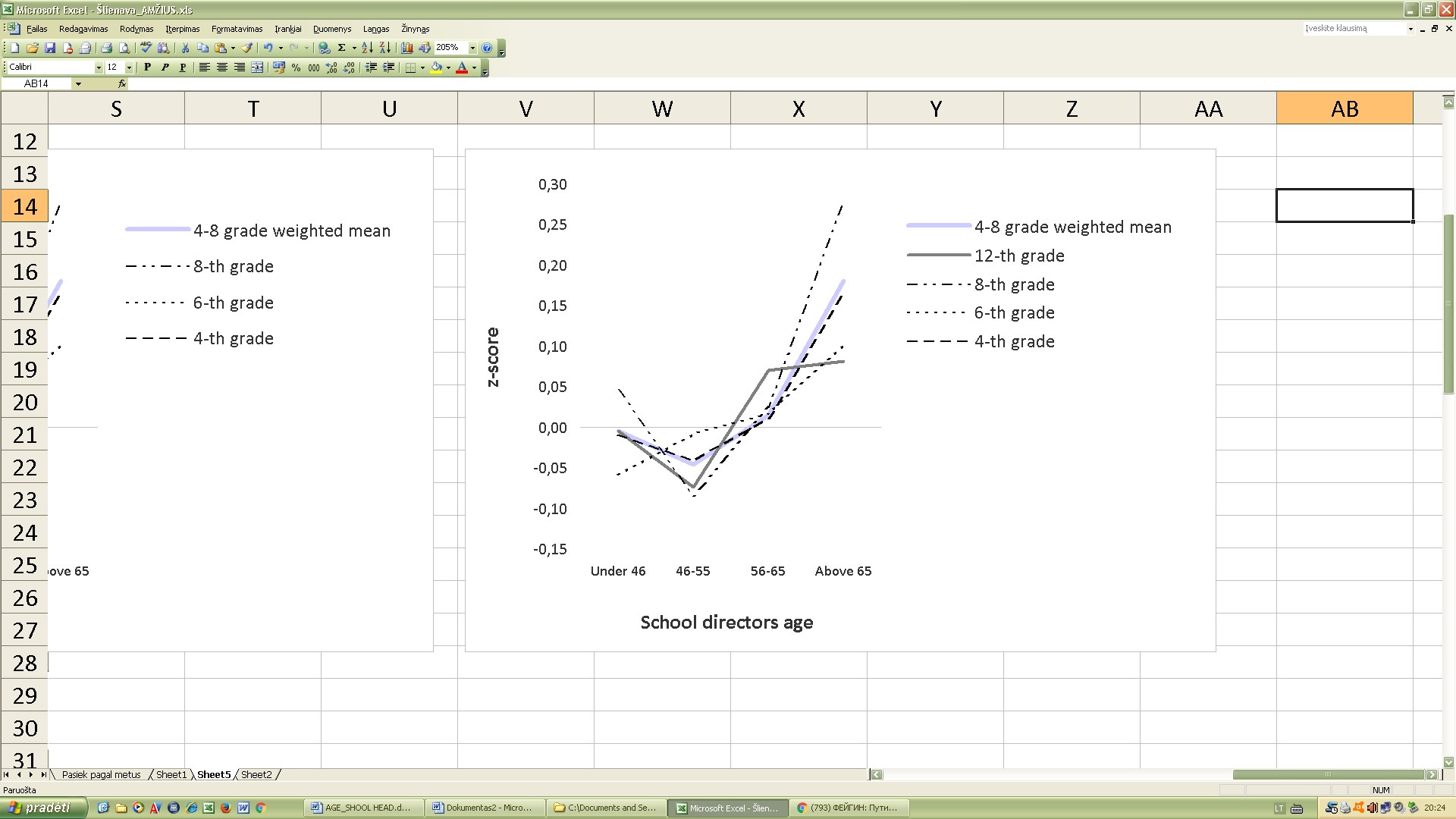Click Merge and Center icon
This screenshot has height=819, width=1456.
point(257,67)
